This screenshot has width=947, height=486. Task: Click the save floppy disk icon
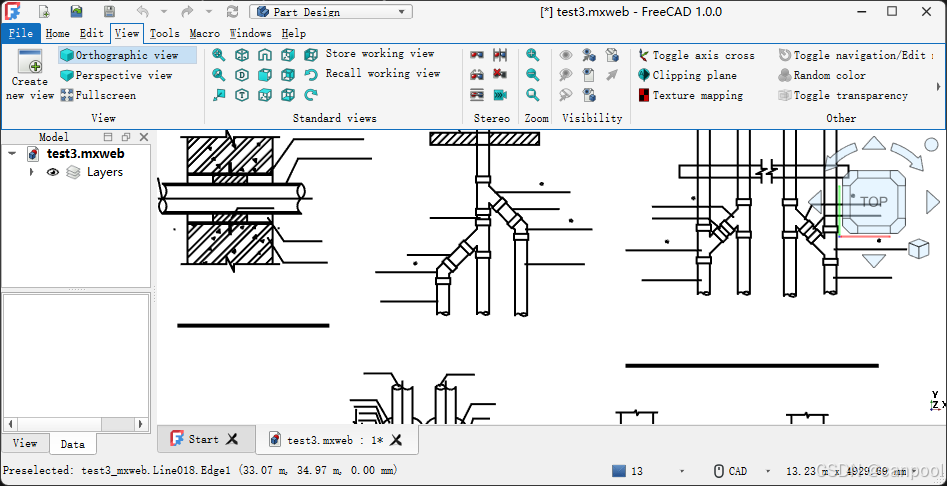click(109, 11)
